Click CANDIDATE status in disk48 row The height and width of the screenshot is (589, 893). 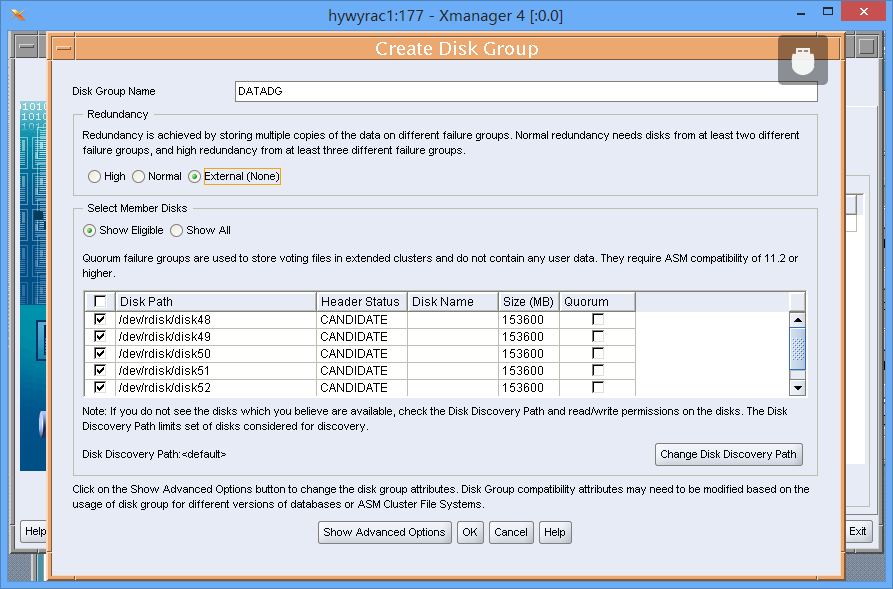point(362,320)
